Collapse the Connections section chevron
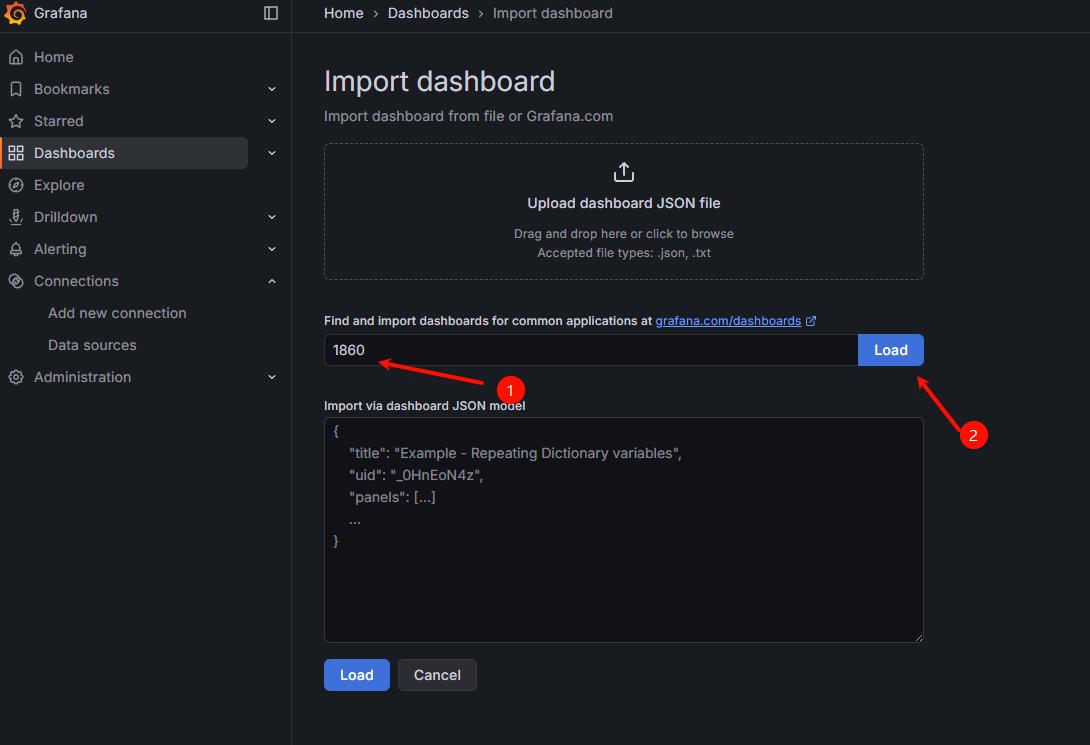Viewport: 1090px width, 745px height. point(272,281)
